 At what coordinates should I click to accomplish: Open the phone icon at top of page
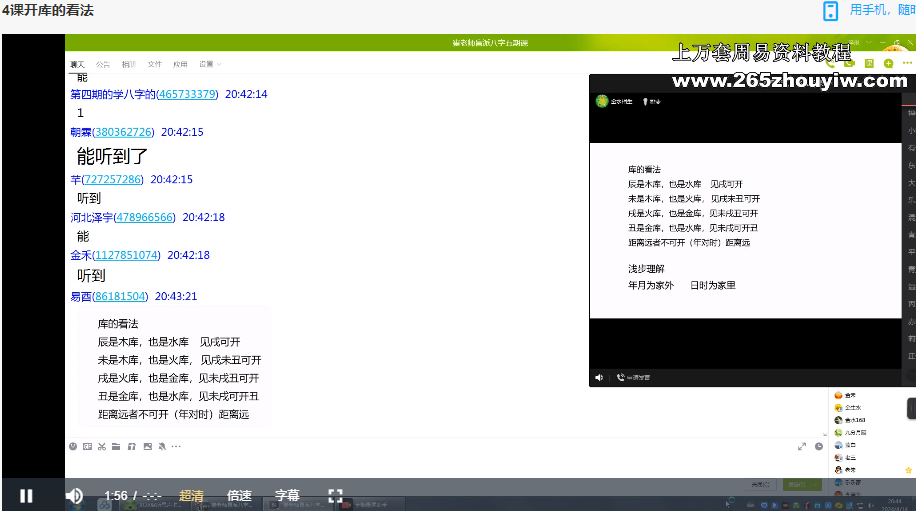coord(830,11)
